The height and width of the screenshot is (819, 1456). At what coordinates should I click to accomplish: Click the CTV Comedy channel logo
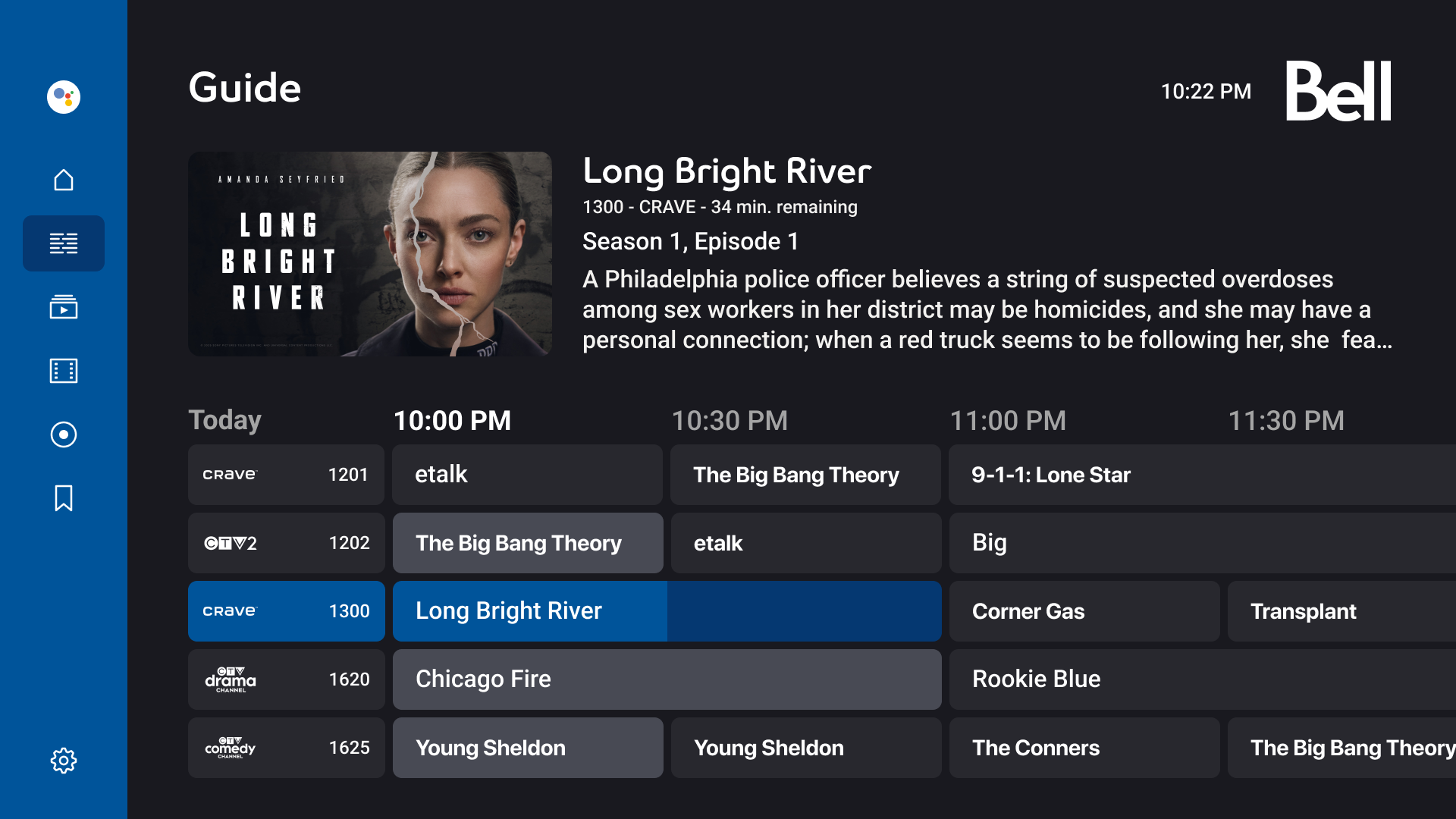230,748
